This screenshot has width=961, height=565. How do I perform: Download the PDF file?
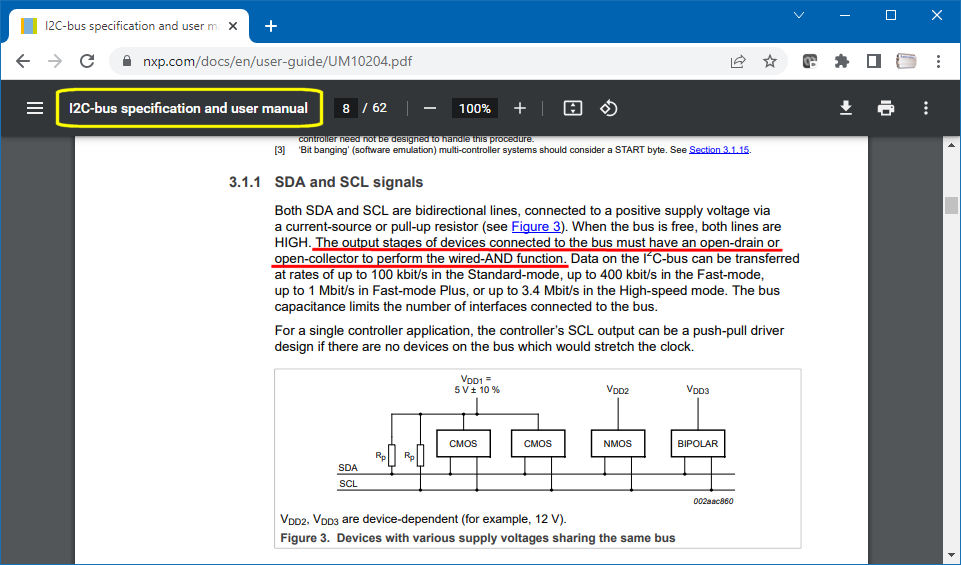click(846, 108)
